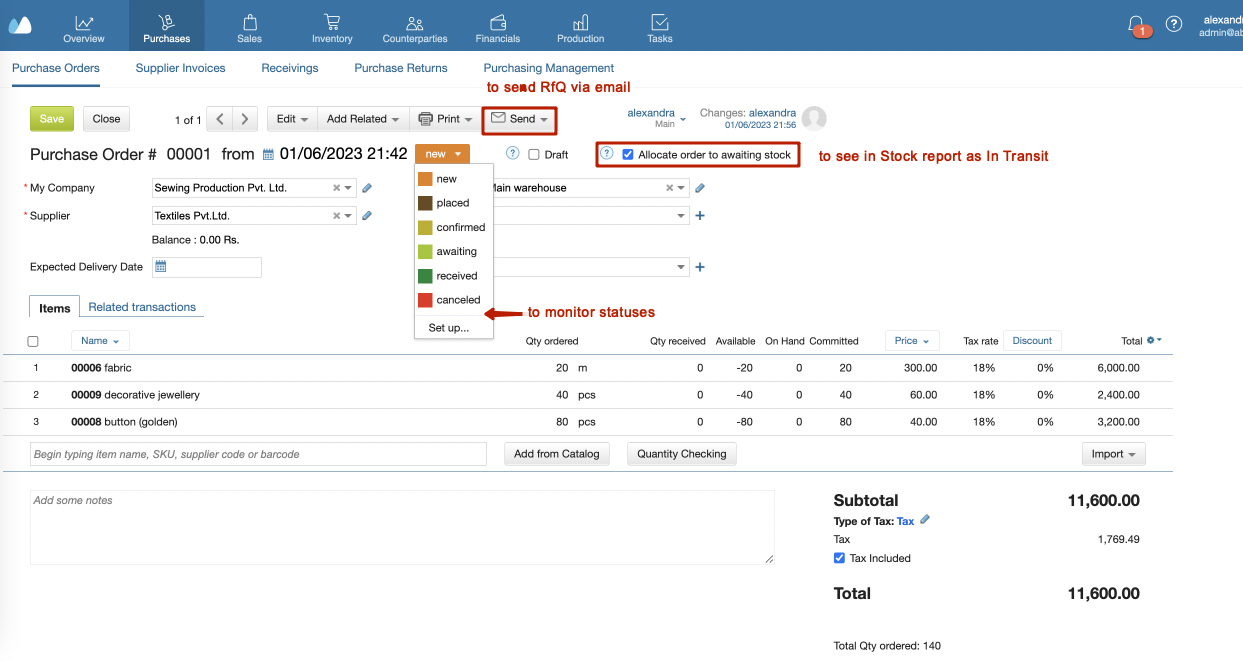1243x661 pixels.
Task: Select the received status
Action: point(454,275)
